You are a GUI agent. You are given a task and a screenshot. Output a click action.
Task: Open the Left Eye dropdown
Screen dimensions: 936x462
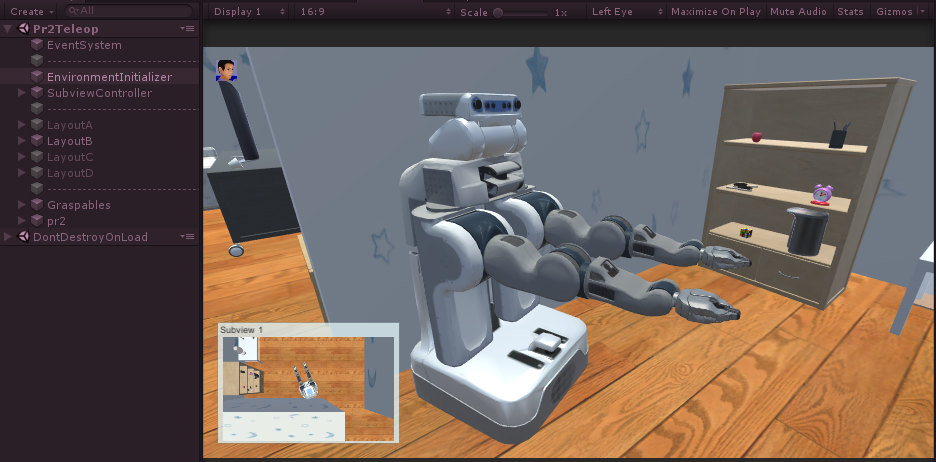pyautogui.click(x=624, y=12)
